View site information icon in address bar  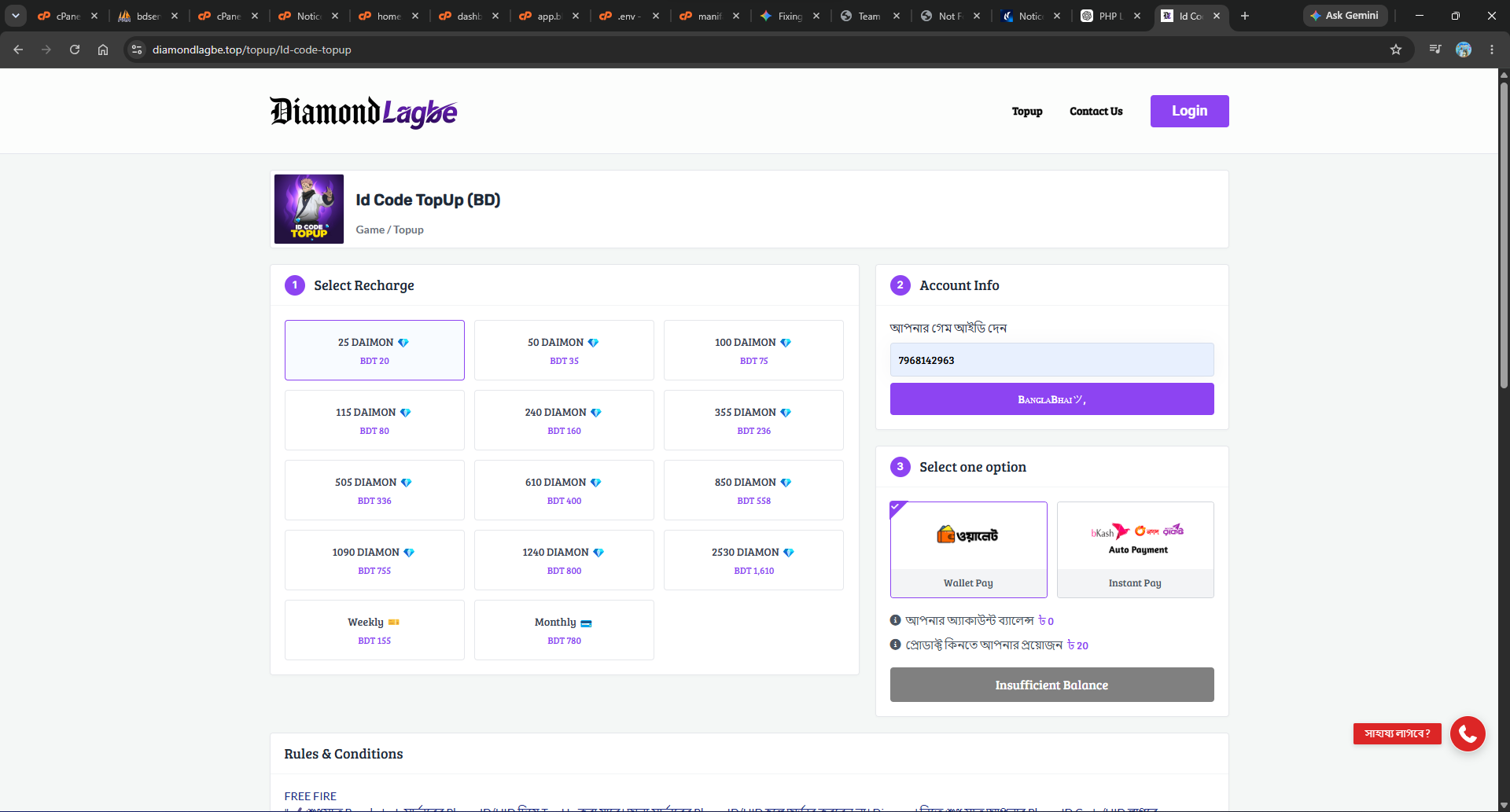pos(137,50)
